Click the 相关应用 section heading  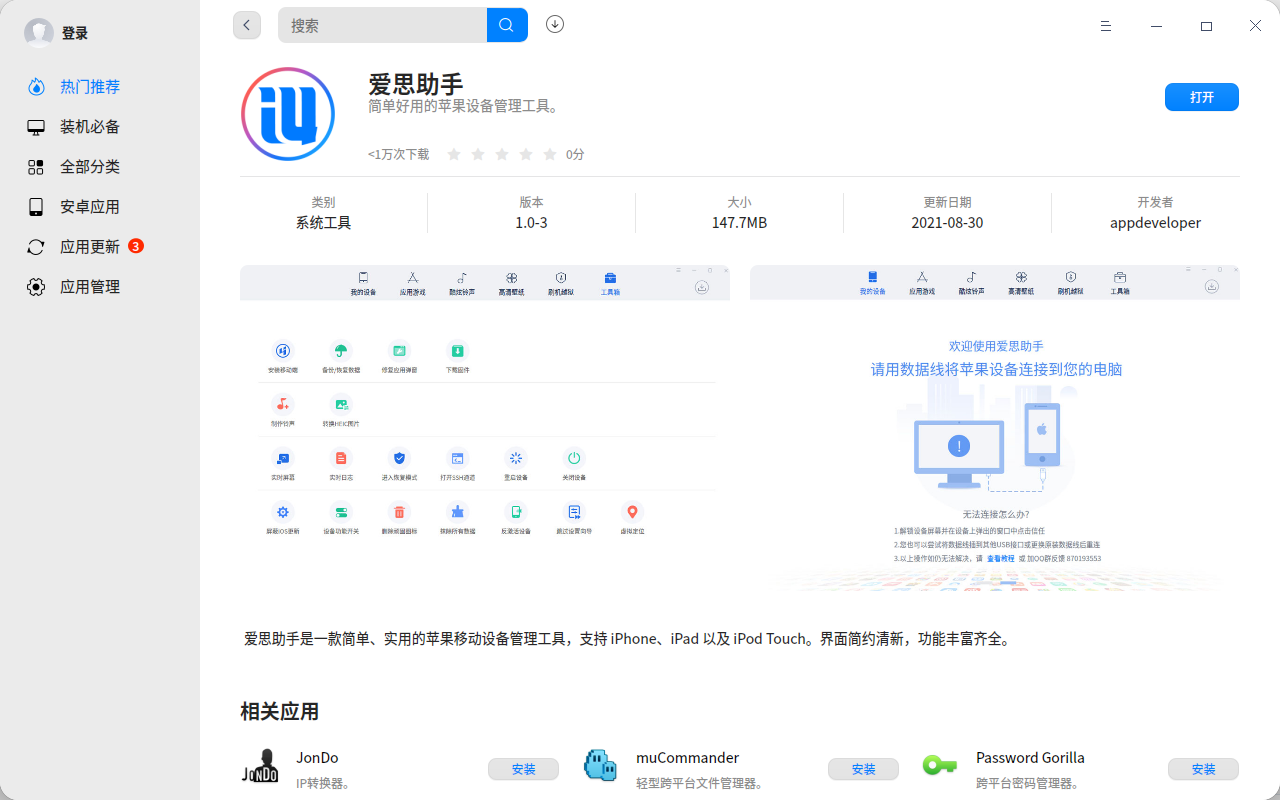tap(280, 712)
